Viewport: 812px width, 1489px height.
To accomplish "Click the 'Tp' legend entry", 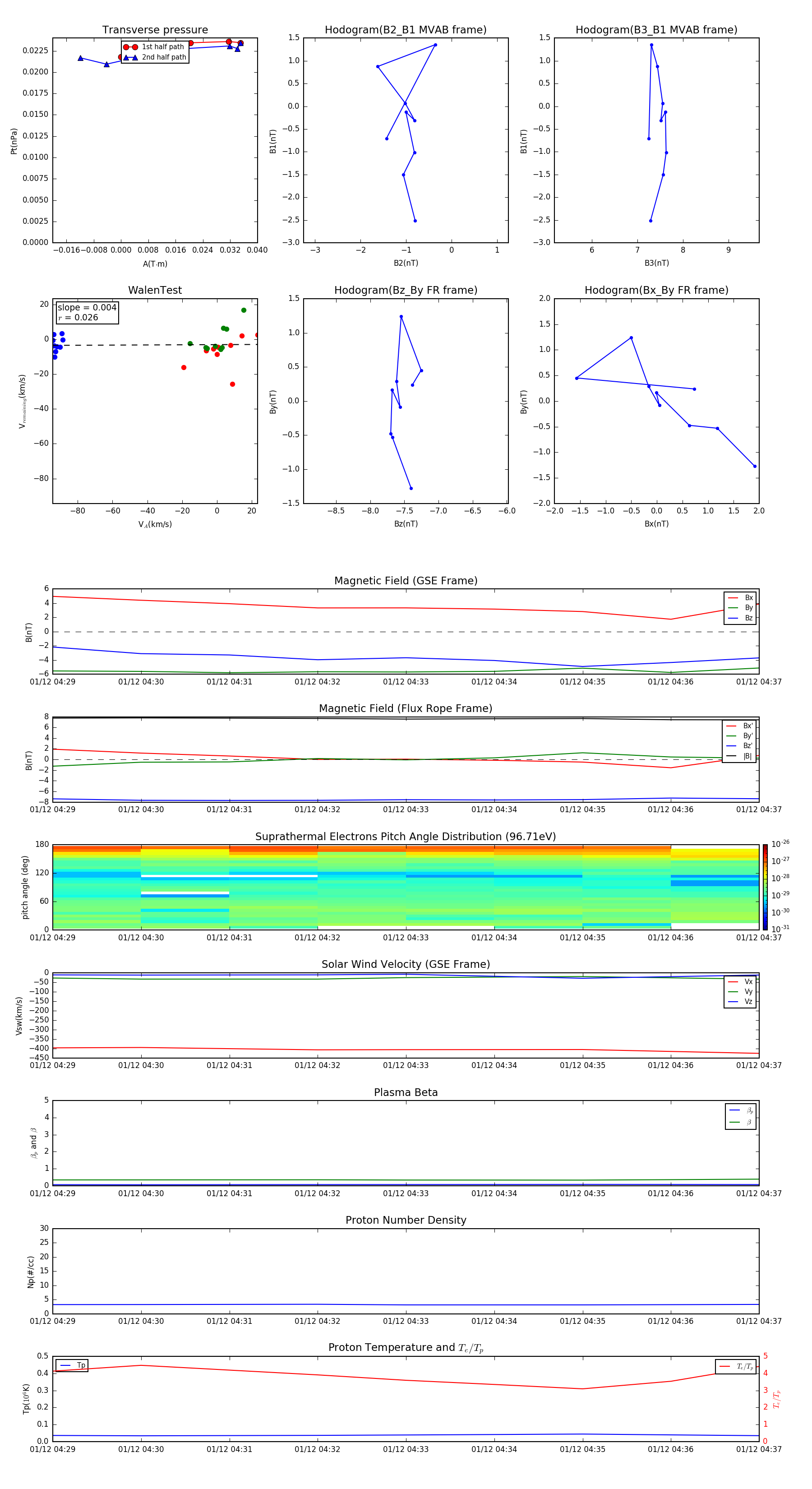I will click(x=72, y=1366).
